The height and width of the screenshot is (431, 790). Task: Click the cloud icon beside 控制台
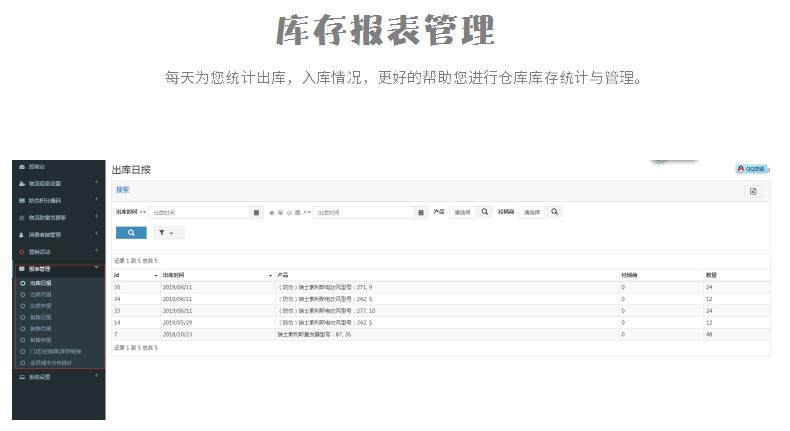[x=22, y=166]
